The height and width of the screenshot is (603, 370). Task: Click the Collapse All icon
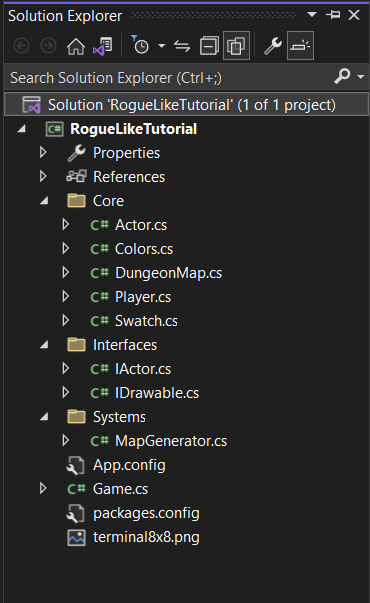[x=209, y=46]
